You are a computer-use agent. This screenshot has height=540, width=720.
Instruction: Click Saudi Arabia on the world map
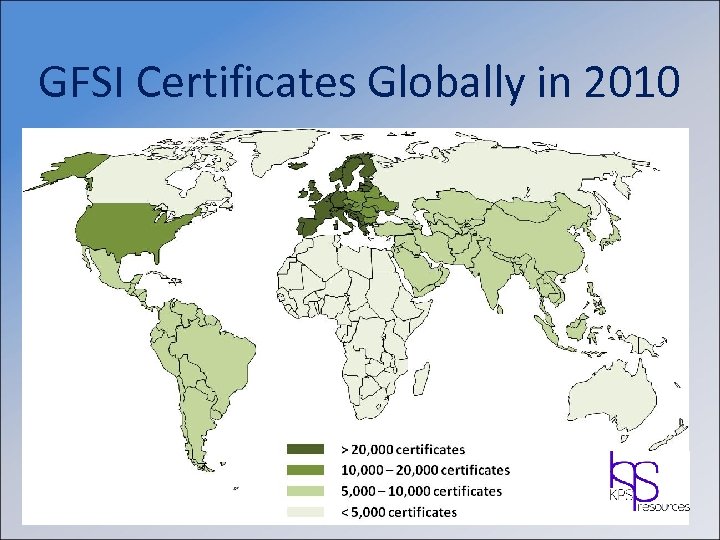[422, 270]
